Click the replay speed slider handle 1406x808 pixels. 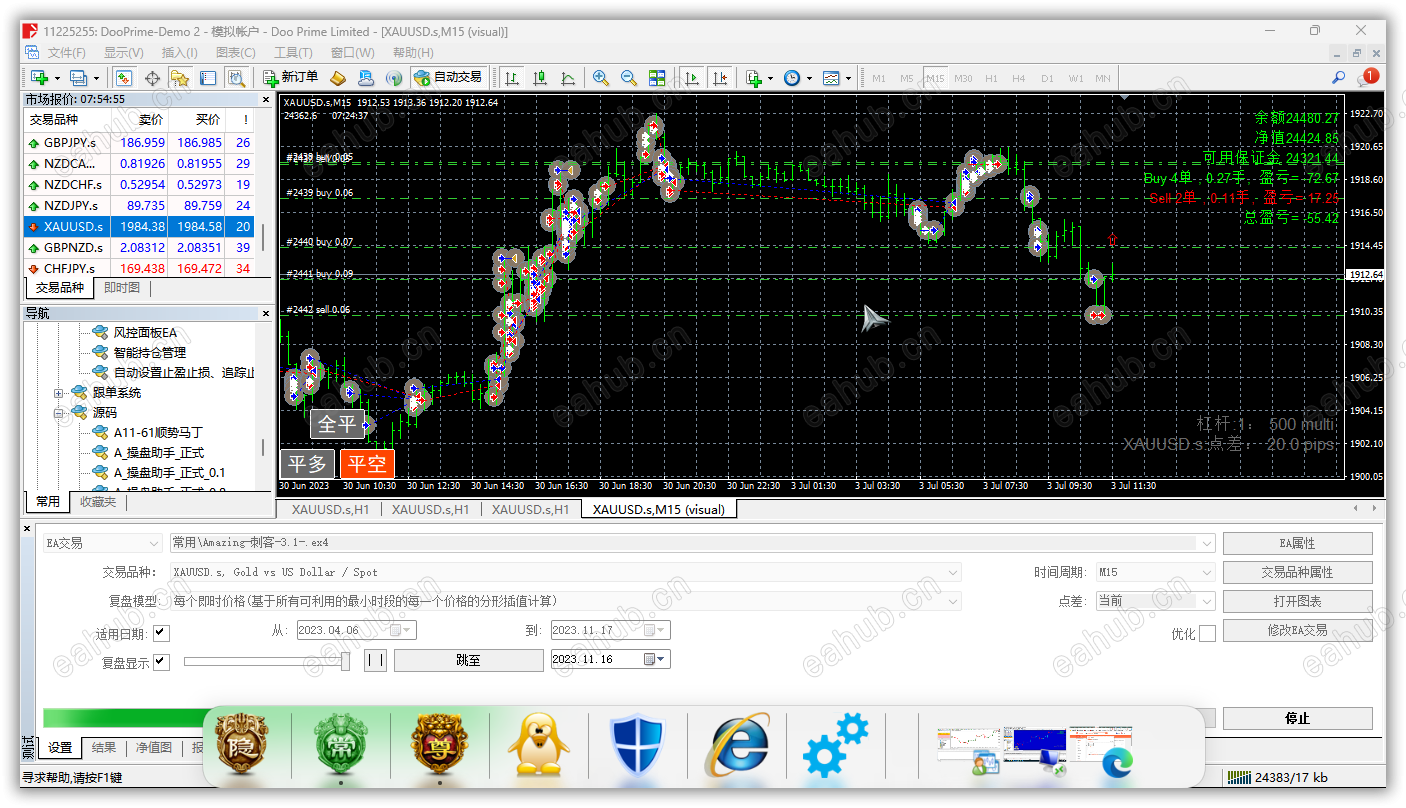345,661
